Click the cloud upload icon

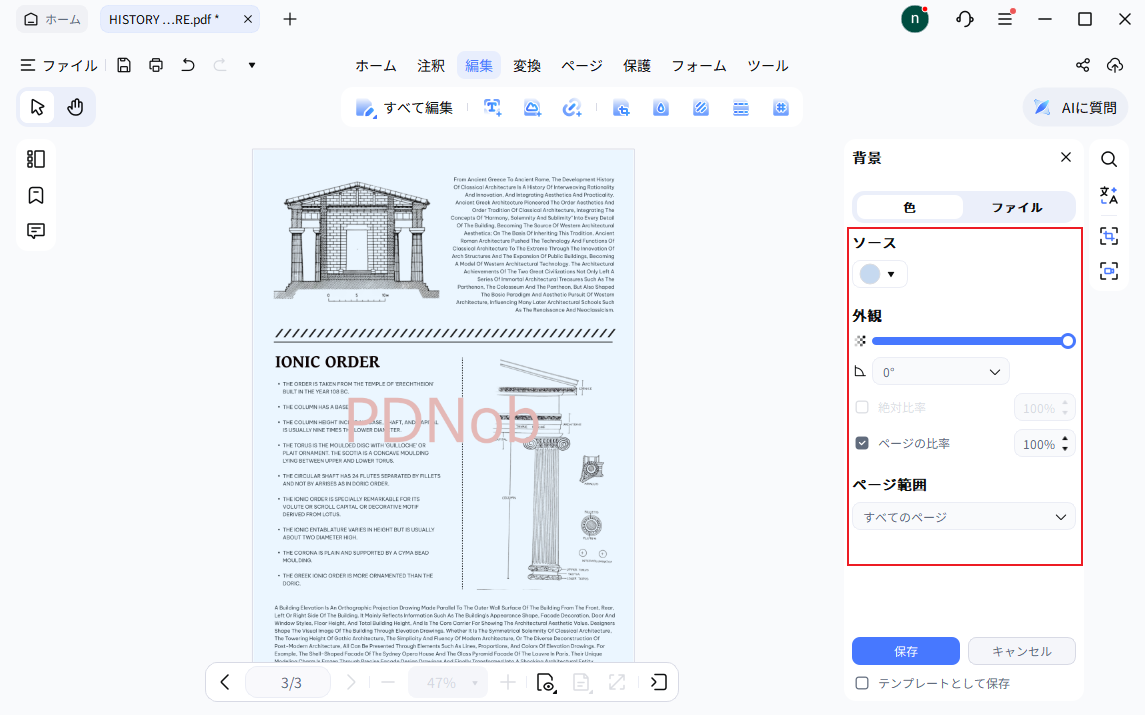coord(1115,65)
